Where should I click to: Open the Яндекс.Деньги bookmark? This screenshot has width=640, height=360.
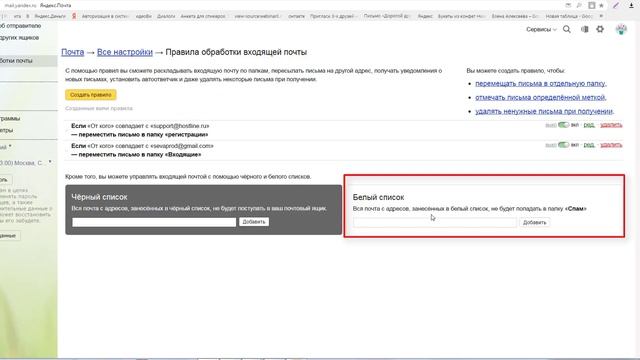pyautogui.click(x=50, y=16)
